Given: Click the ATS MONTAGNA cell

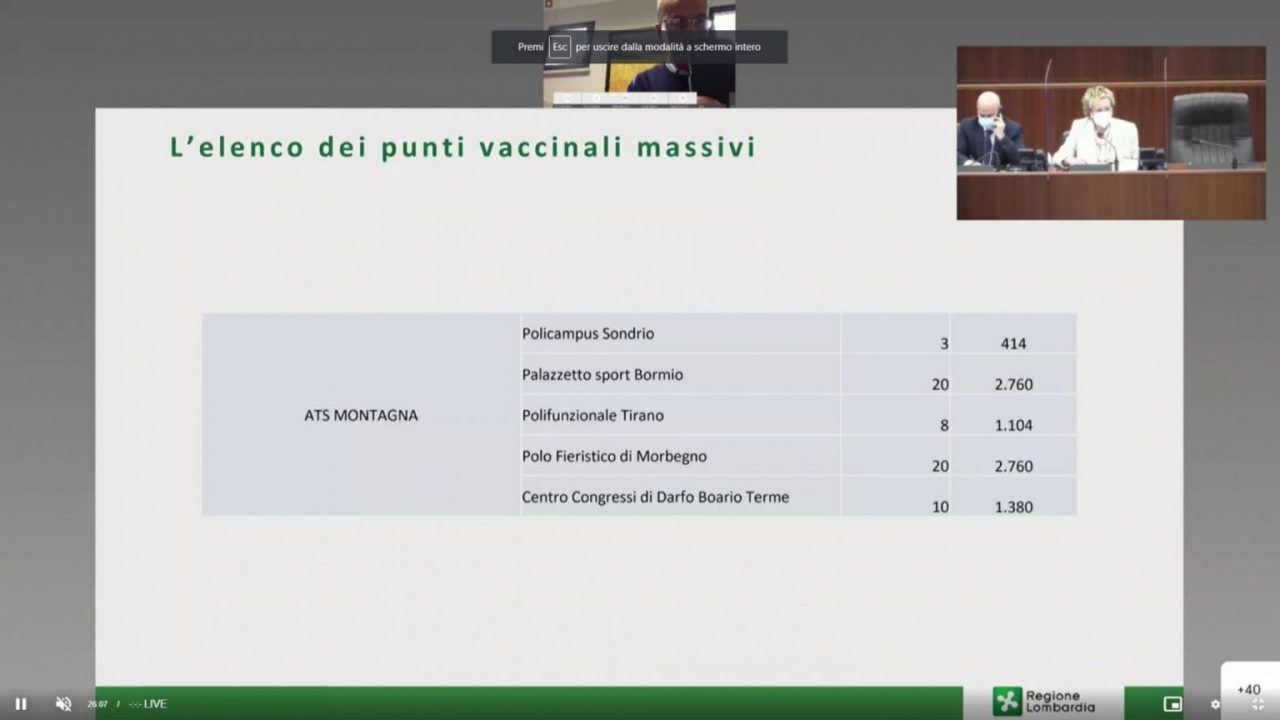Looking at the screenshot, I should [361, 415].
